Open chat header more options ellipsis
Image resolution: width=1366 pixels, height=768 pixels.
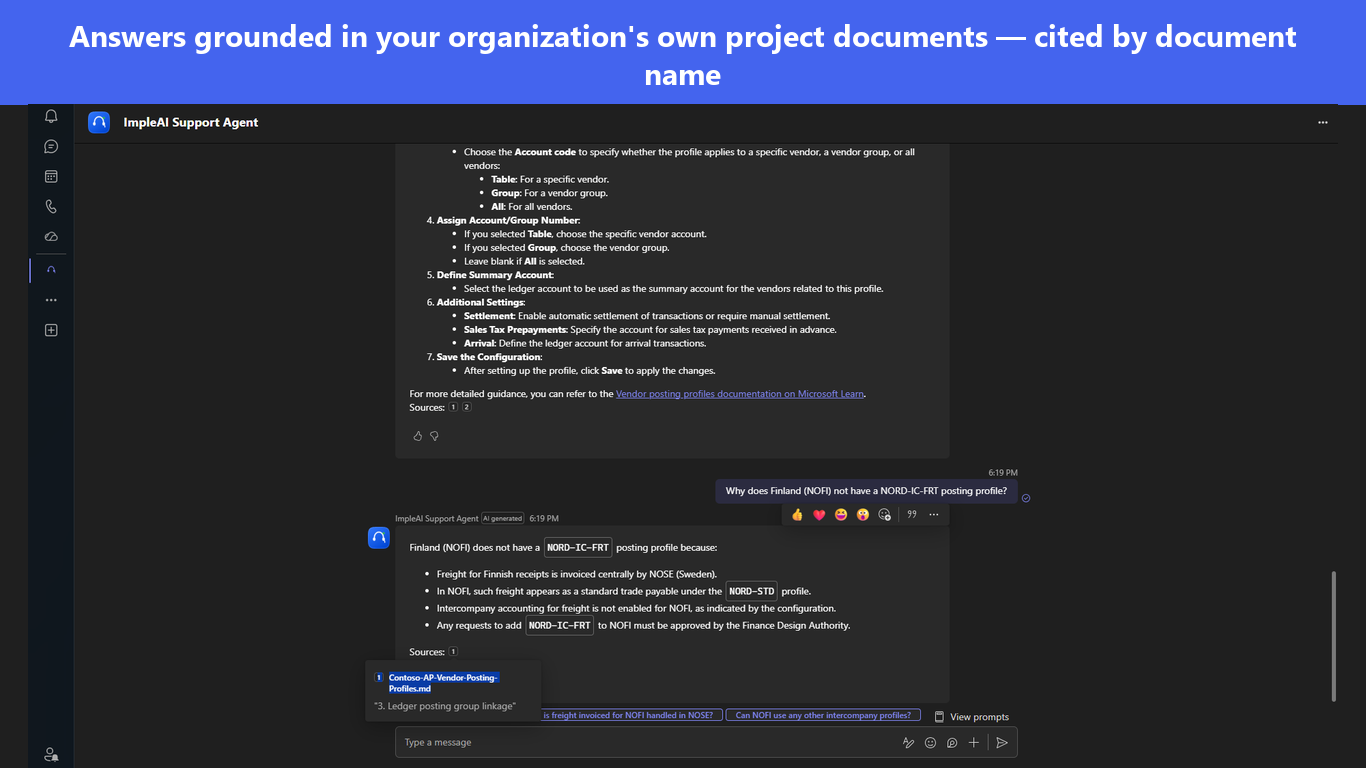pyautogui.click(x=1323, y=122)
